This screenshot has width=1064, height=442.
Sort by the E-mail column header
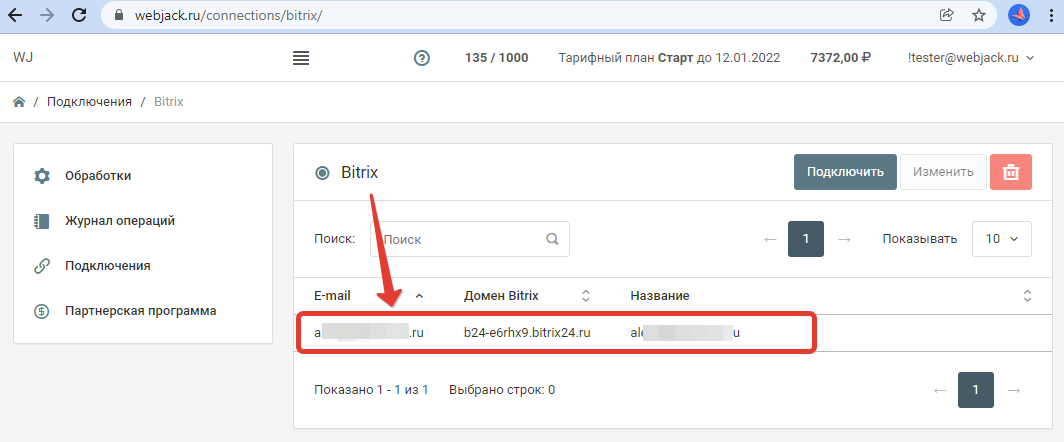(x=332, y=295)
